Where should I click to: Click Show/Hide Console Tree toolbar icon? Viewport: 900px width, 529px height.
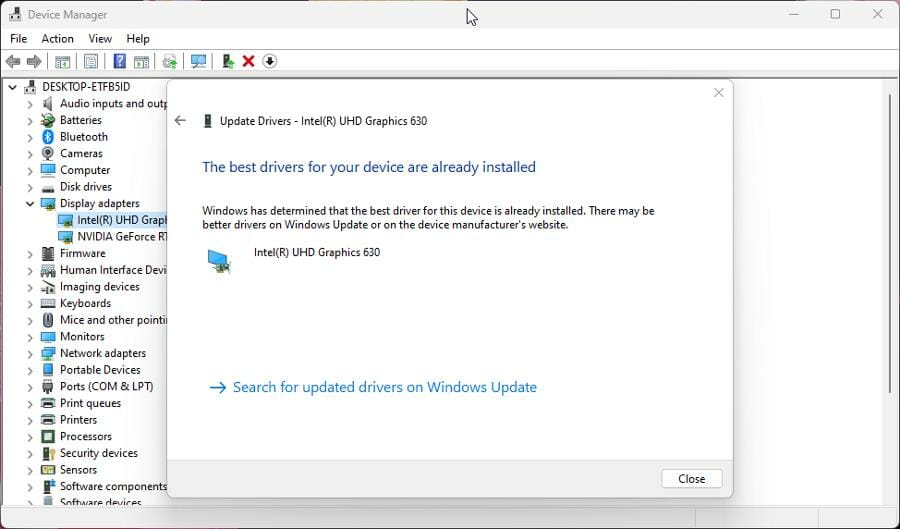click(63, 61)
